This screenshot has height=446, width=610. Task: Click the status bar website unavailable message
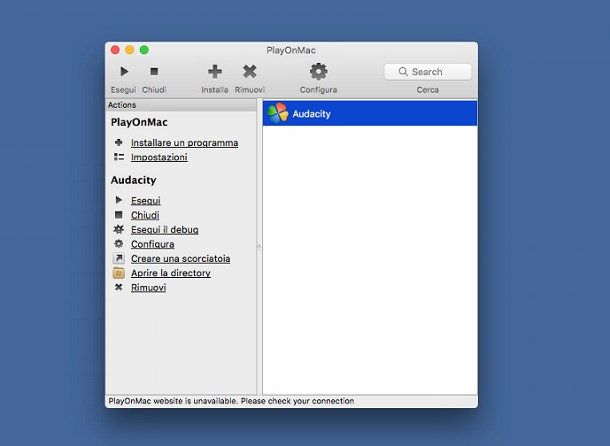pos(231,401)
